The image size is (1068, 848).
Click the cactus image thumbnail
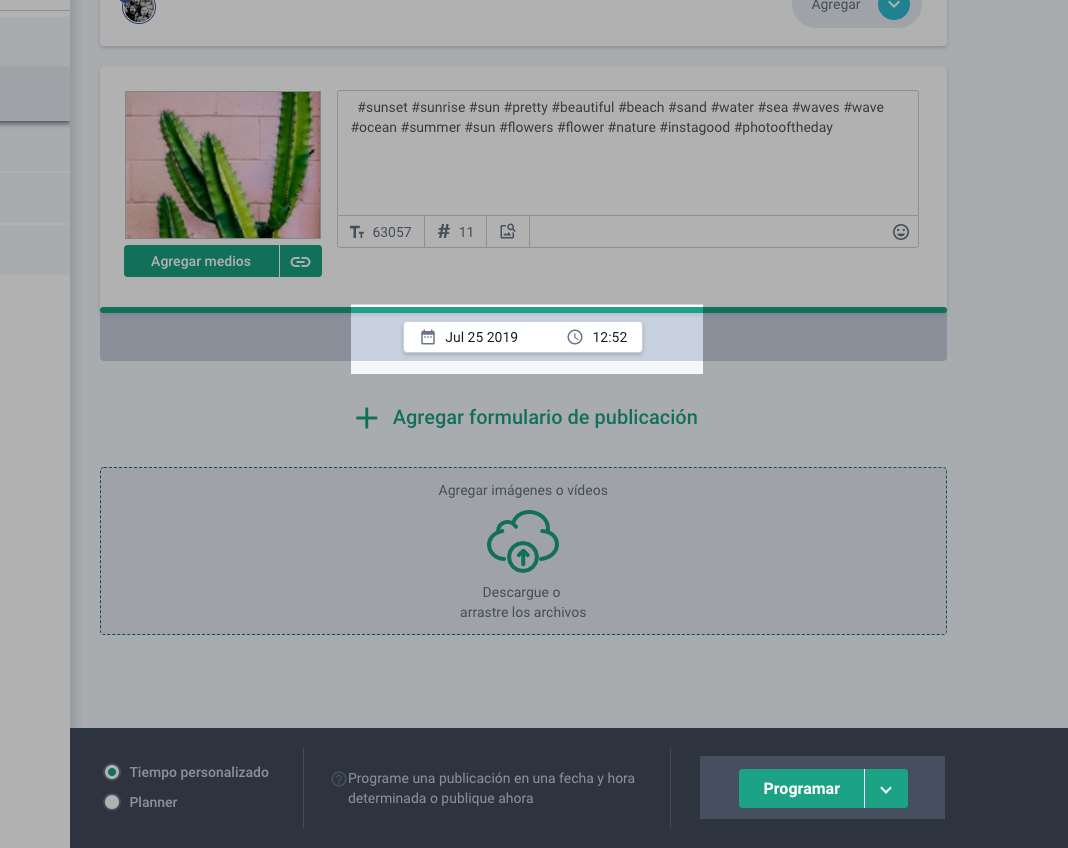(x=223, y=165)
